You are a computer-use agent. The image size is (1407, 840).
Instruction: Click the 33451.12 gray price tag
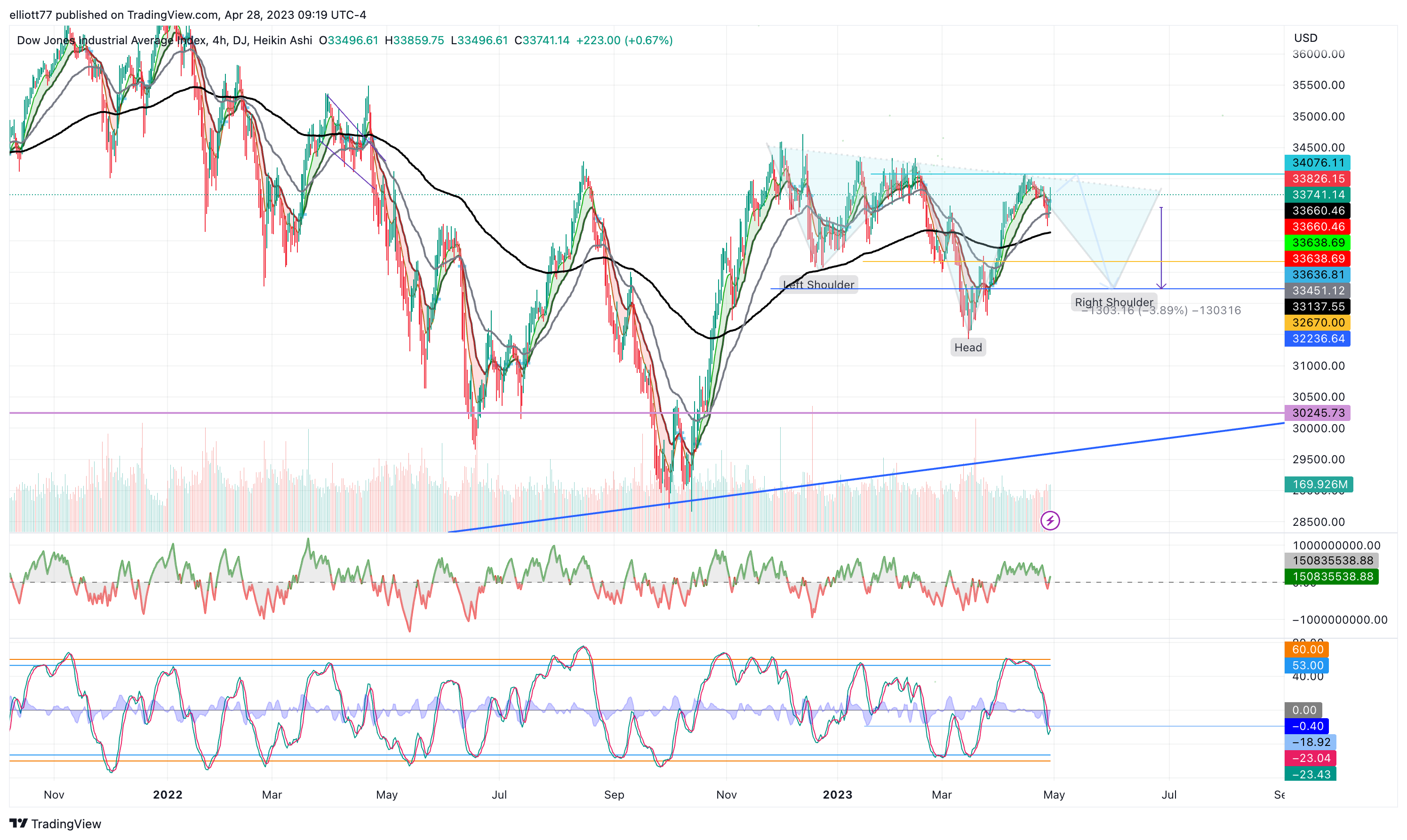pos(1318,290)
